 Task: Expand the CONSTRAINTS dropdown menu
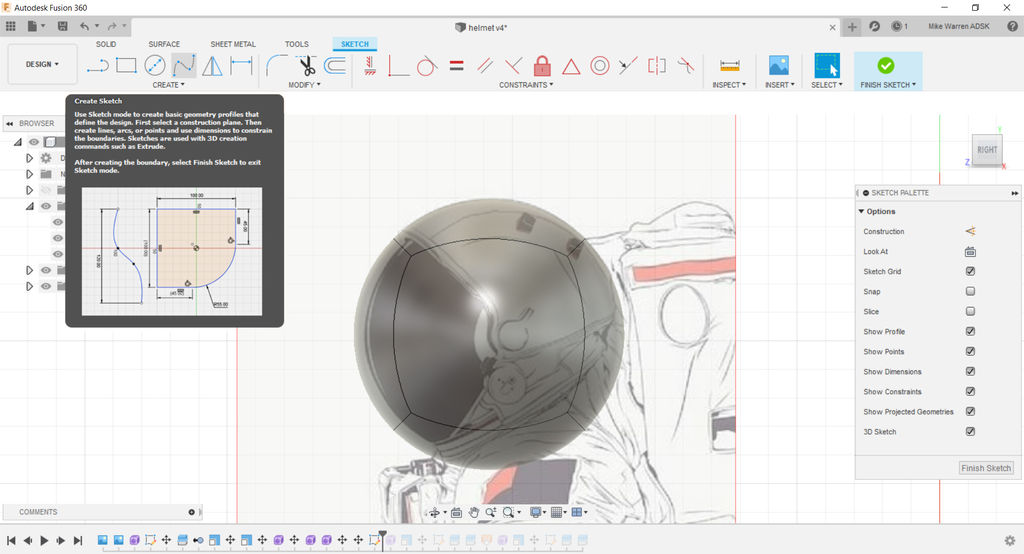[527, 85]
